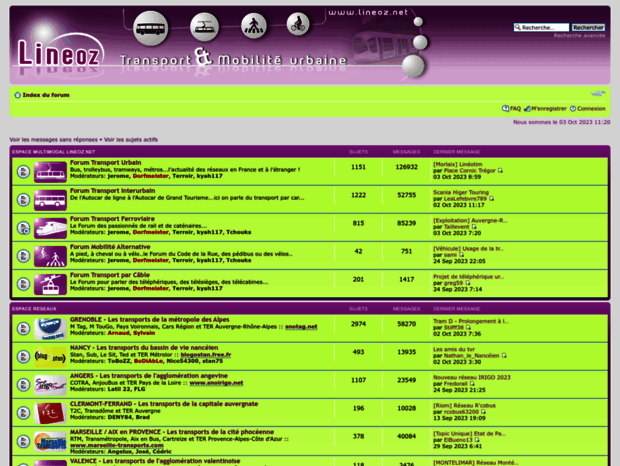The width and height of the screenshot is (620, 466).
Task: Open CLERMONT-FERRAND transports forum title
Action: click(x=164, y=404)
